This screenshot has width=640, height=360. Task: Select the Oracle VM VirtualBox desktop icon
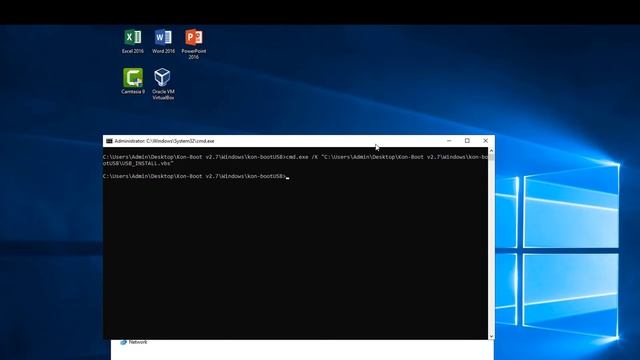click(163, 84)
